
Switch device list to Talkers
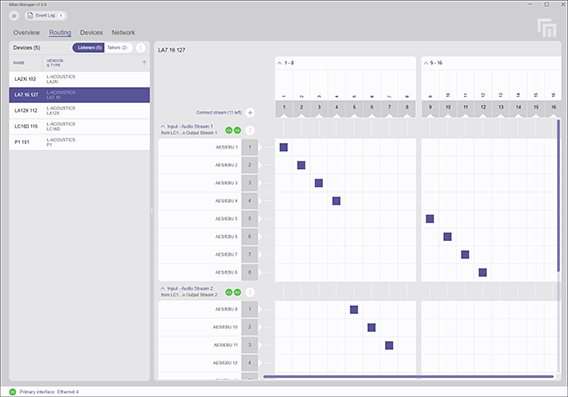[x=118, y=48]
